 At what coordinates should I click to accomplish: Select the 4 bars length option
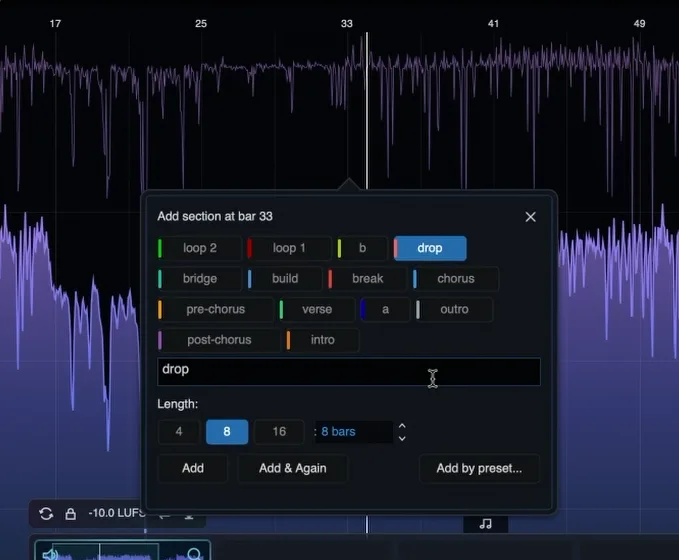click(x=179, y=431)
